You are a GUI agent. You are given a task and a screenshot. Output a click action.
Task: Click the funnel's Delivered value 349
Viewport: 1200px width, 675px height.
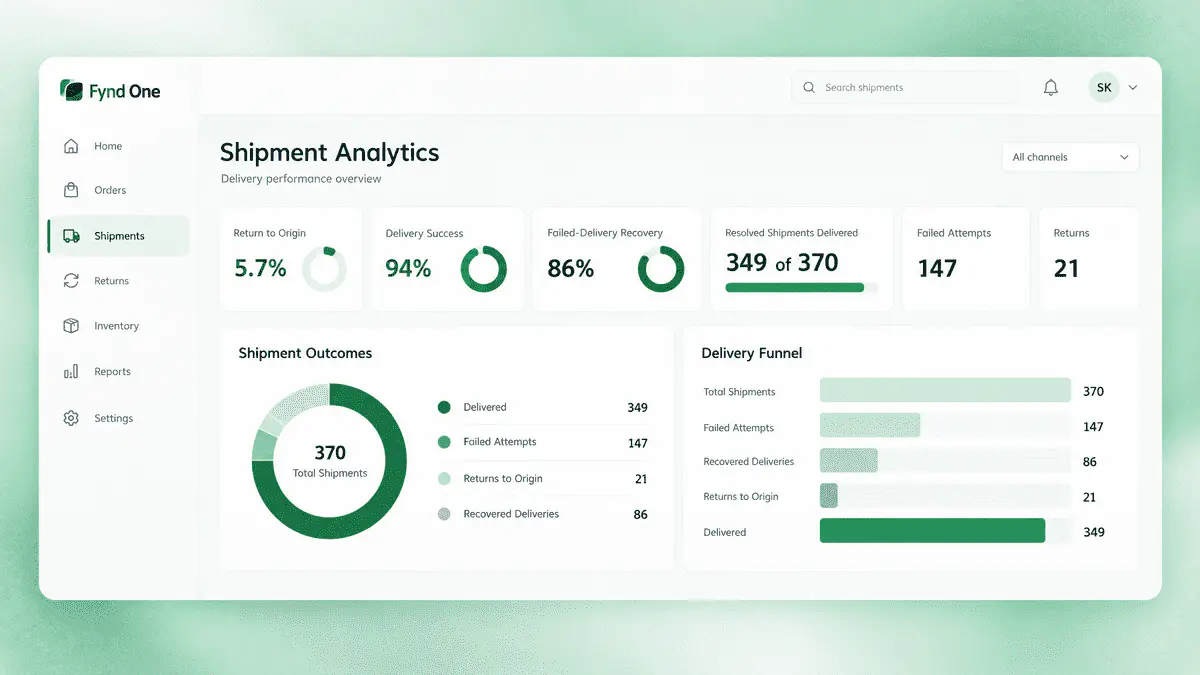pos(1094,532)
